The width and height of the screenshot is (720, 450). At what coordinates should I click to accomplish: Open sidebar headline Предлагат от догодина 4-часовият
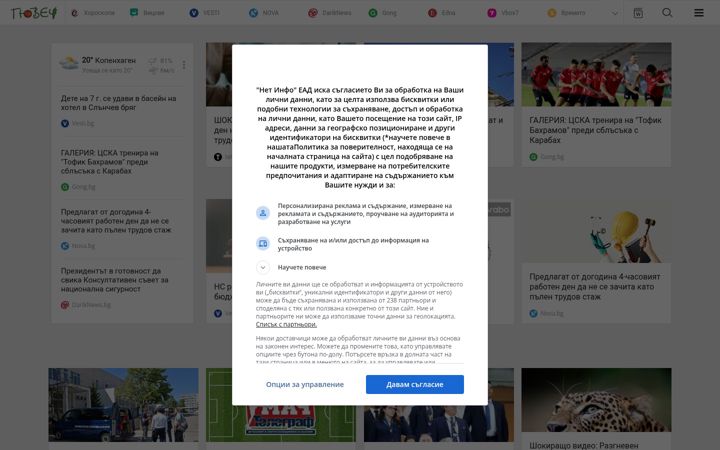[116, 221]
